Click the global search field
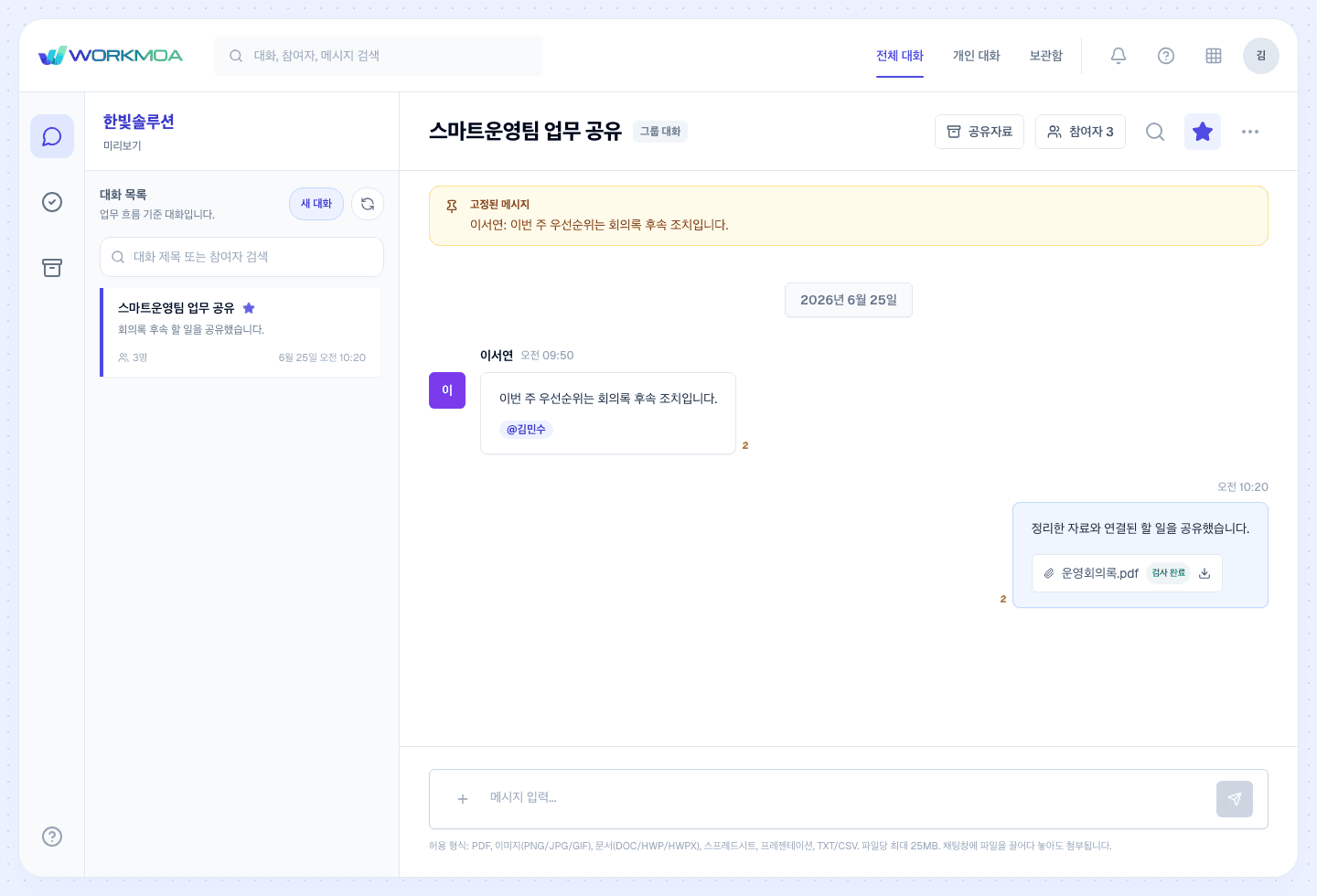The image size is (1317, 896). [x=379, y=56]
